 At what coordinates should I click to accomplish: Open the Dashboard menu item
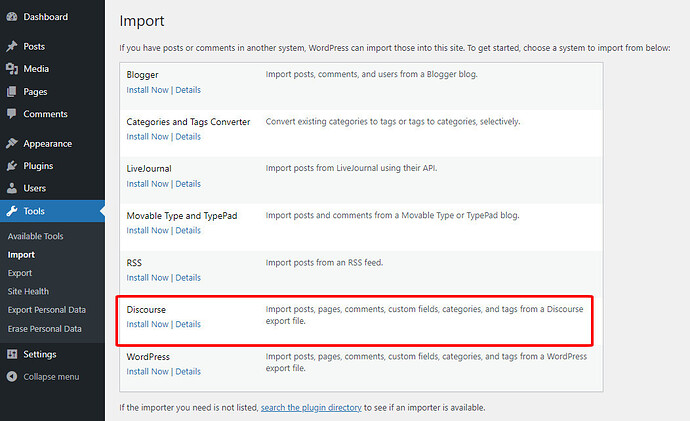(46, 17)
